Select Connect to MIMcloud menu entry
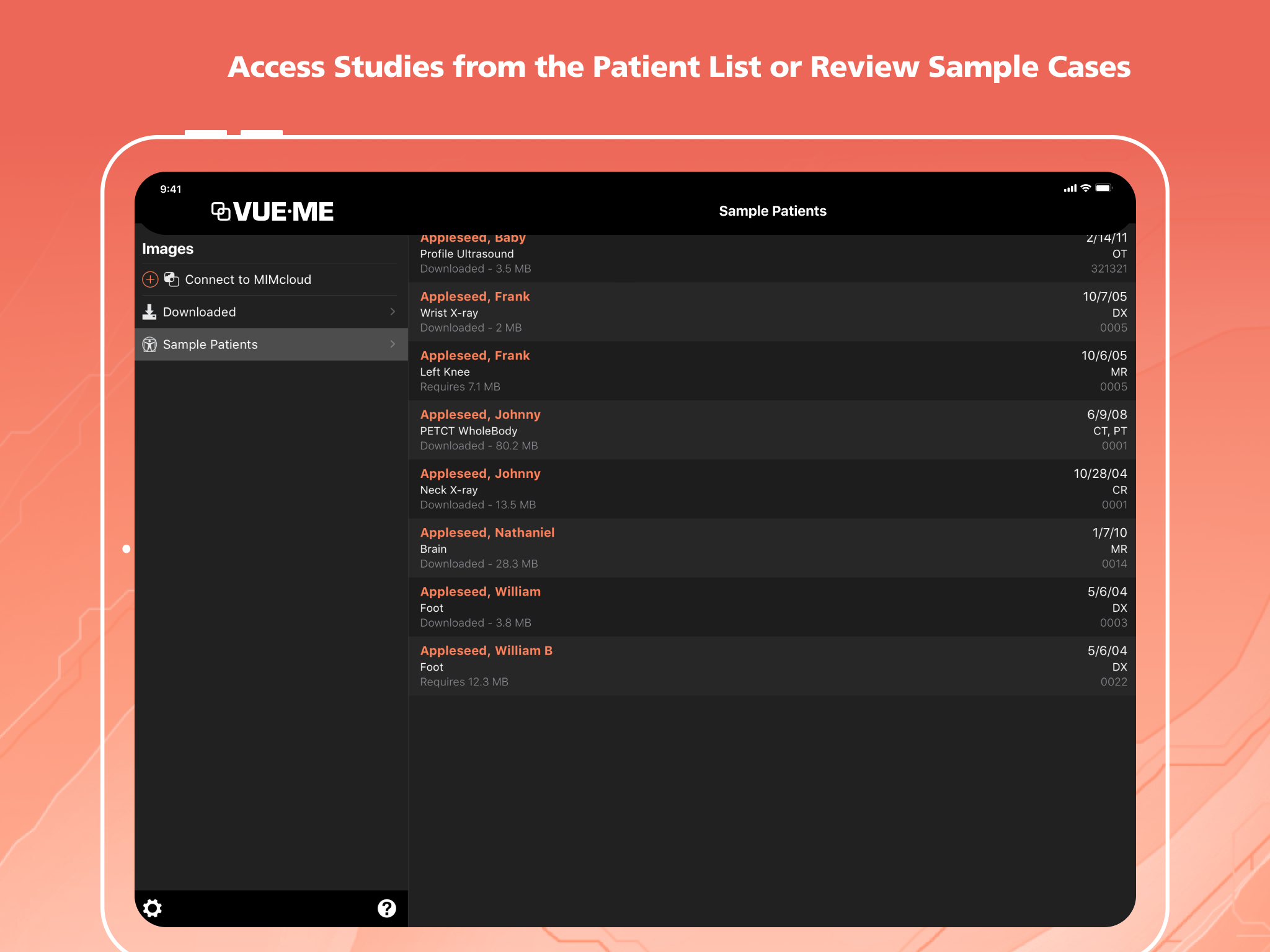This screenshot has width=1270, height=952. pyautogui.click(x=248, y=280)
